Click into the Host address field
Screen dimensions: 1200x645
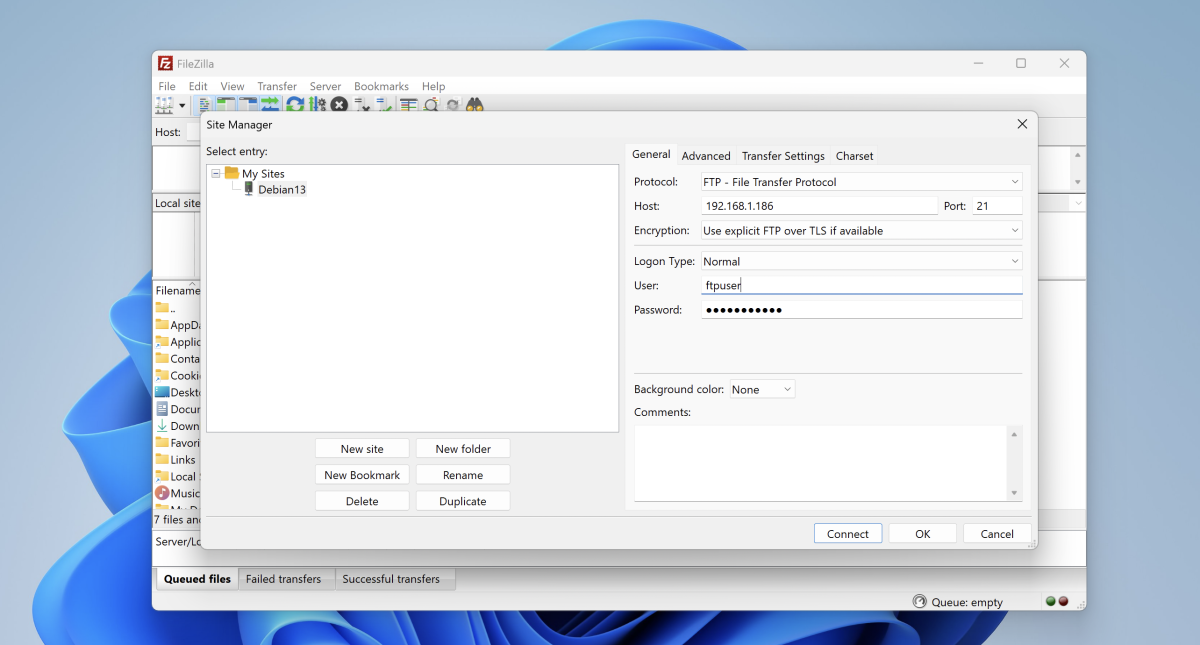tap(819, 206)
